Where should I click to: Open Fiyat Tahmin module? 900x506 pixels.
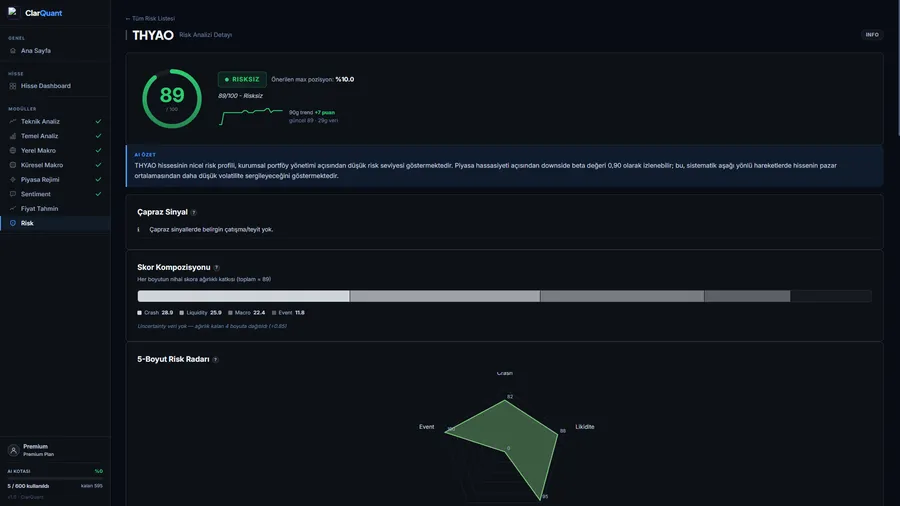pos(55,208)
